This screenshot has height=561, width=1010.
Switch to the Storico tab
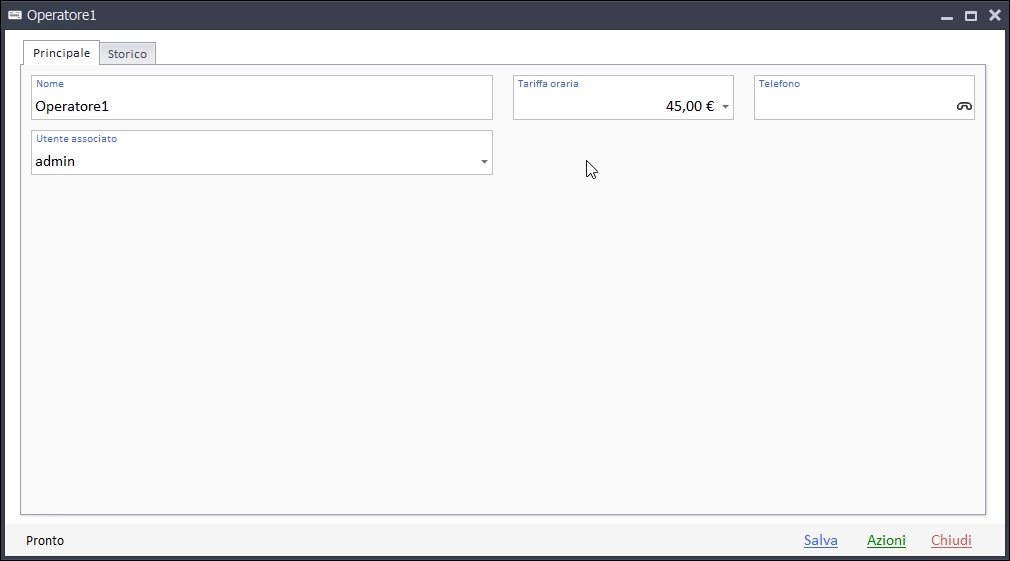(127, 54)
